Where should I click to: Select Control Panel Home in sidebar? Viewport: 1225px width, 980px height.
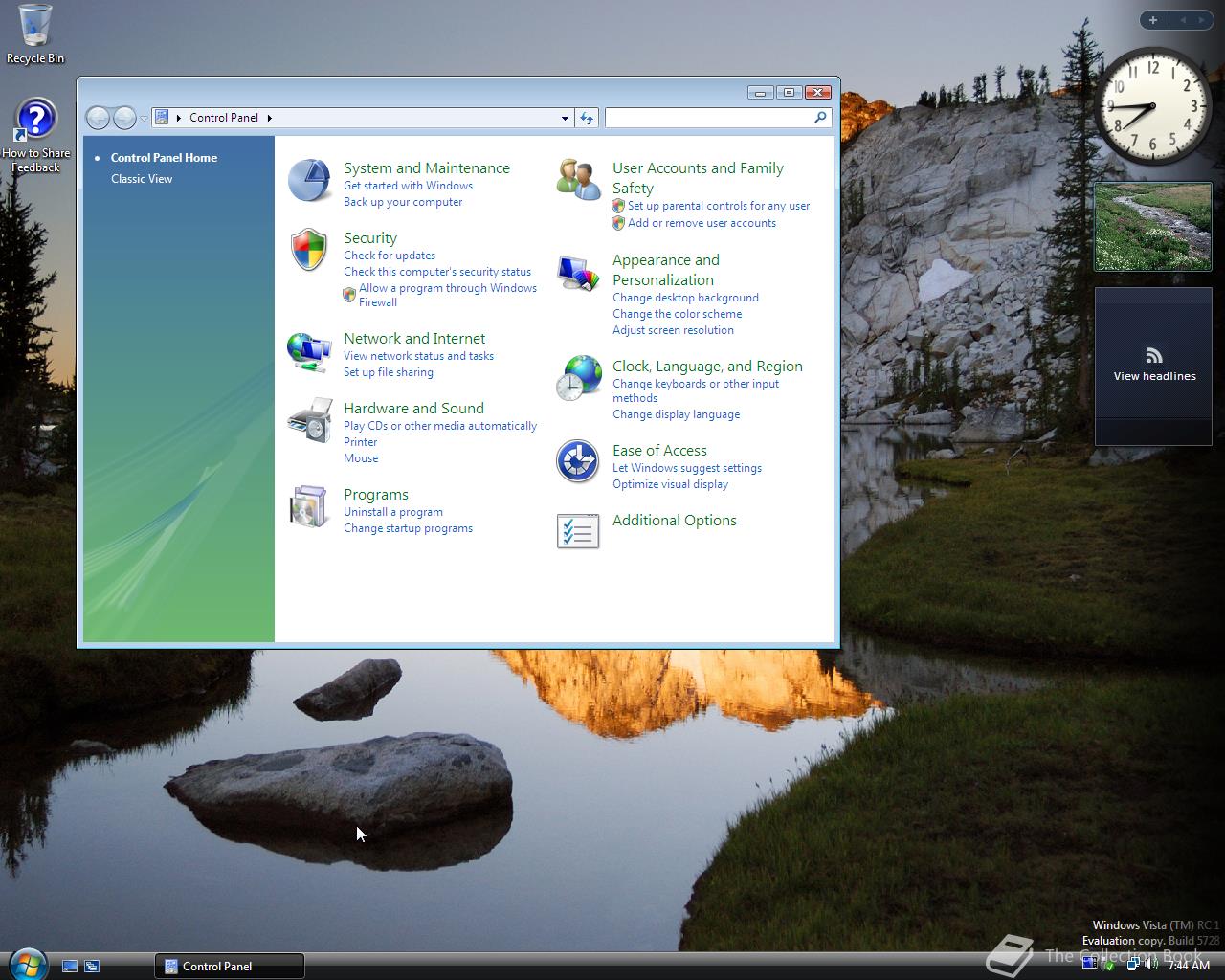(164, 158)
